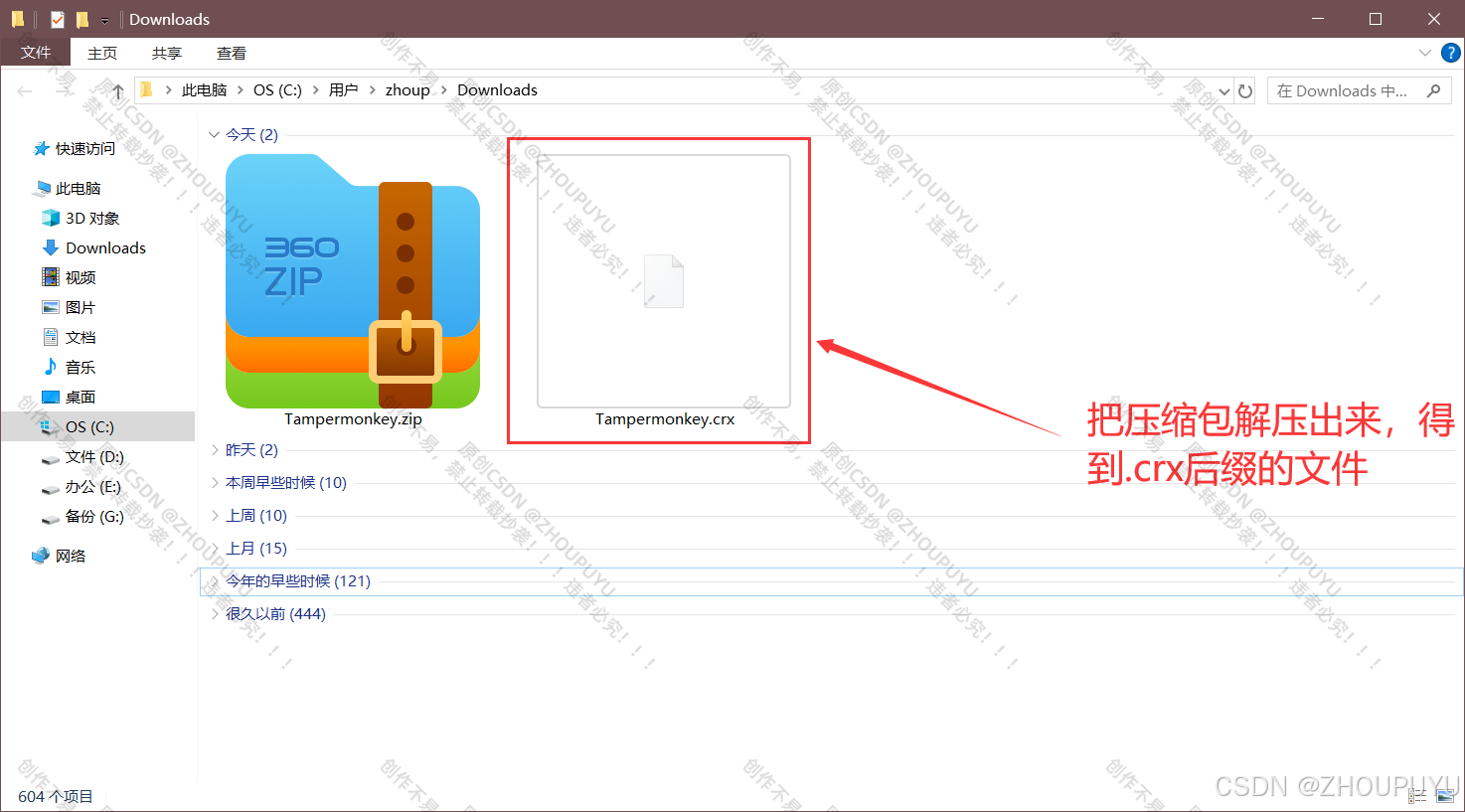This screenshot has width=1465, height=812.
Task: Switch to the 主页 ribbon tab
Action: tap(102, 54)
